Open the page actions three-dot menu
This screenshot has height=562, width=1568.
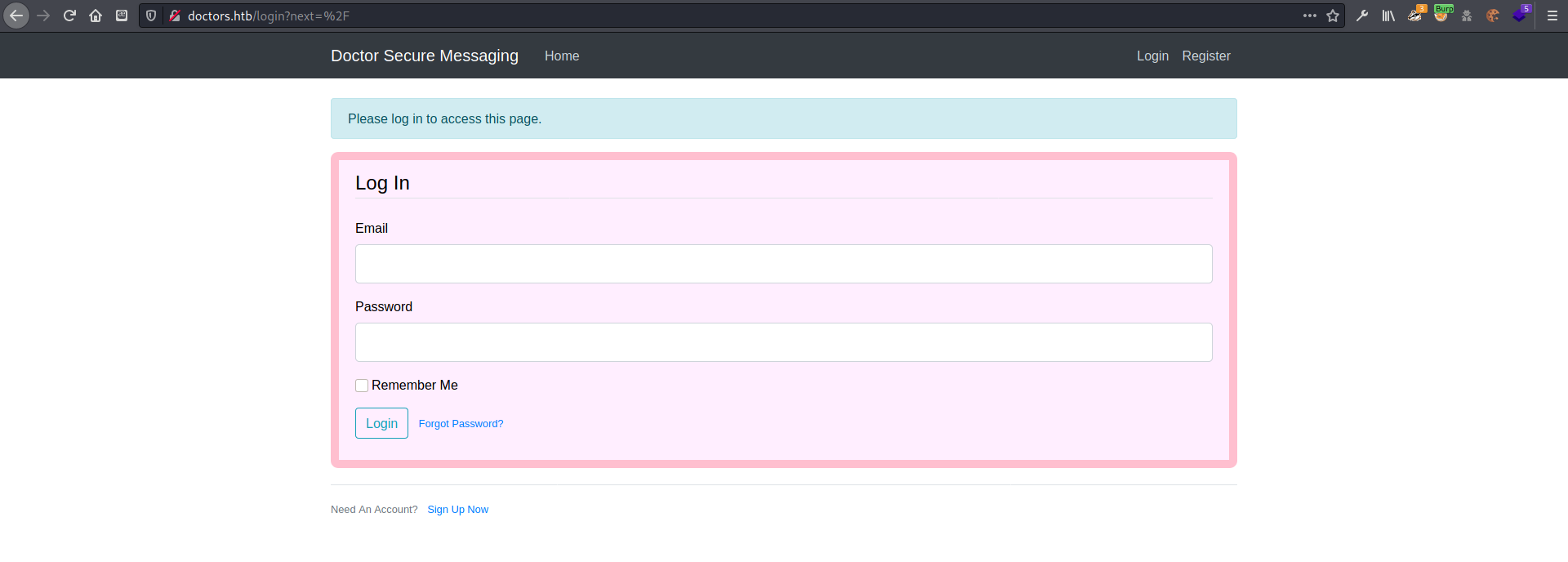[x=1310, y=16]
